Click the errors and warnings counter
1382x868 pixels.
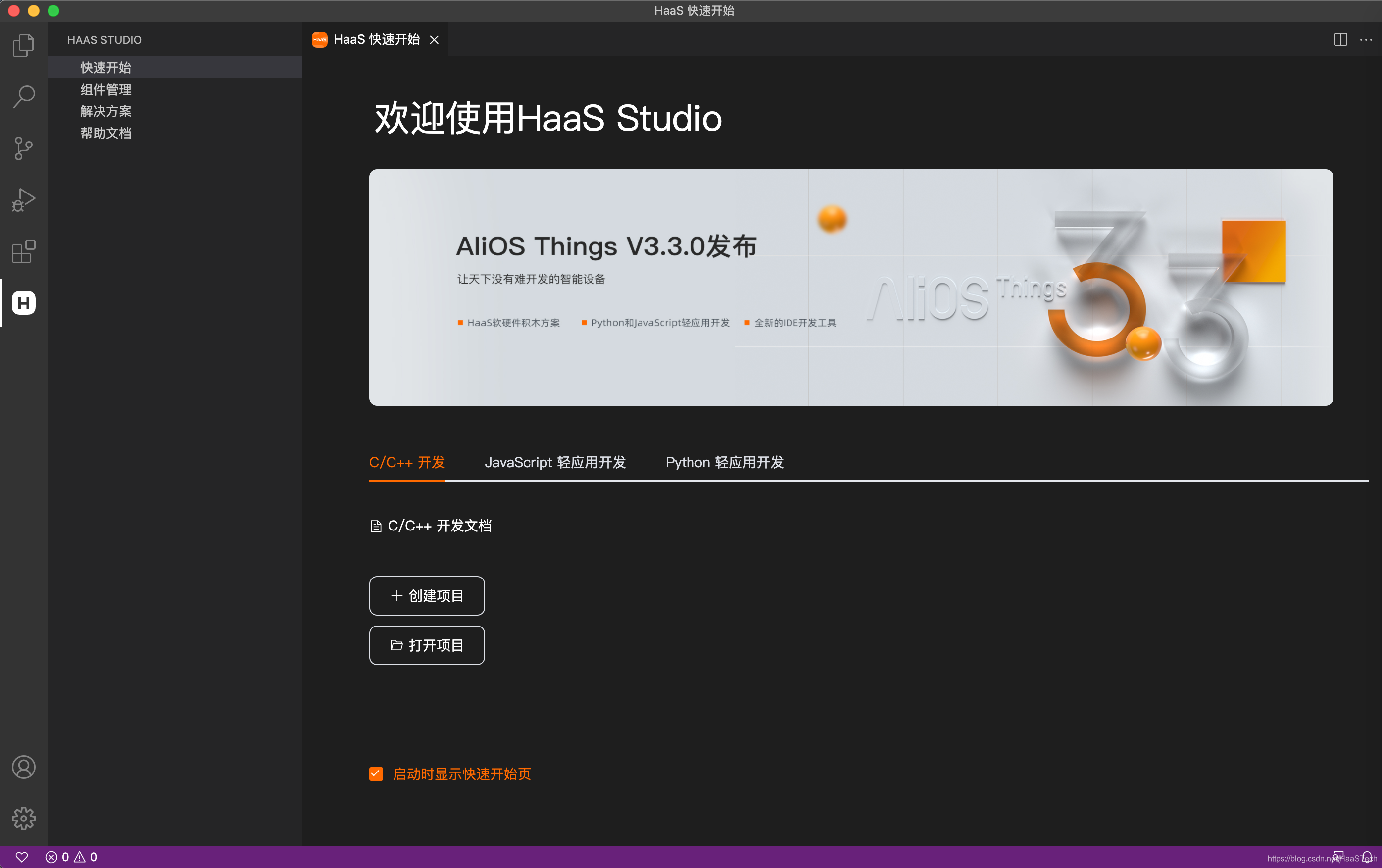(x=71, y=857)
